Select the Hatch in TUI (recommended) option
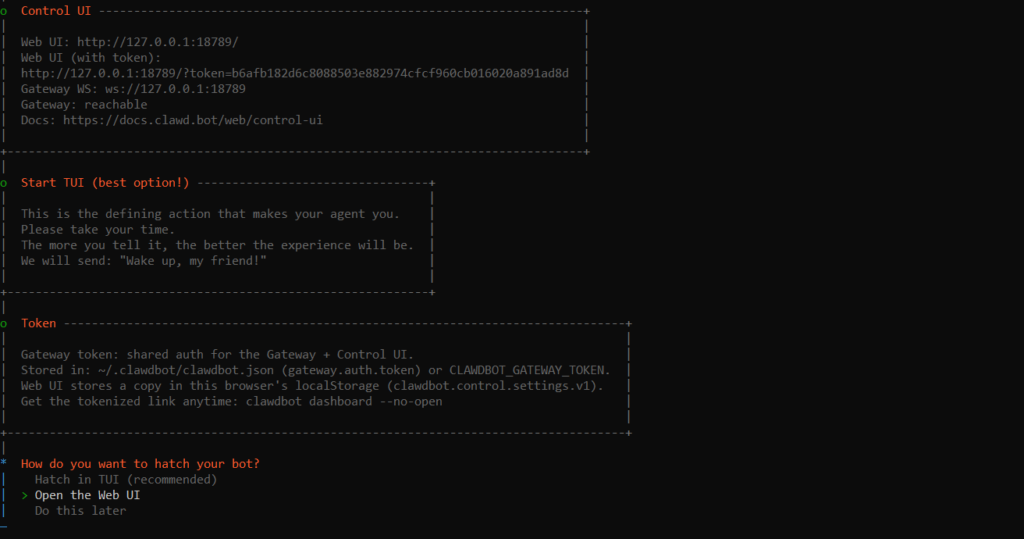The width and height of the screenshot is (1024, 539). 125,480
